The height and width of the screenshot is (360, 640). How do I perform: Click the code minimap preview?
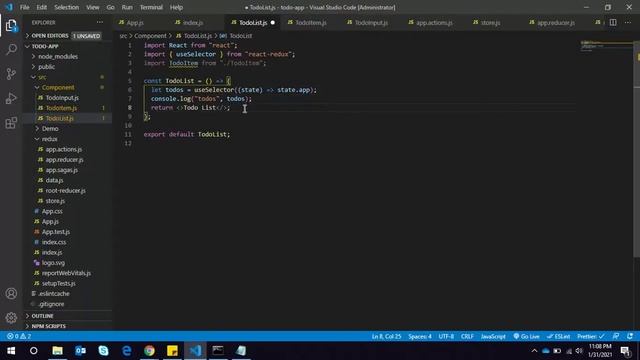tap(606, 46)
